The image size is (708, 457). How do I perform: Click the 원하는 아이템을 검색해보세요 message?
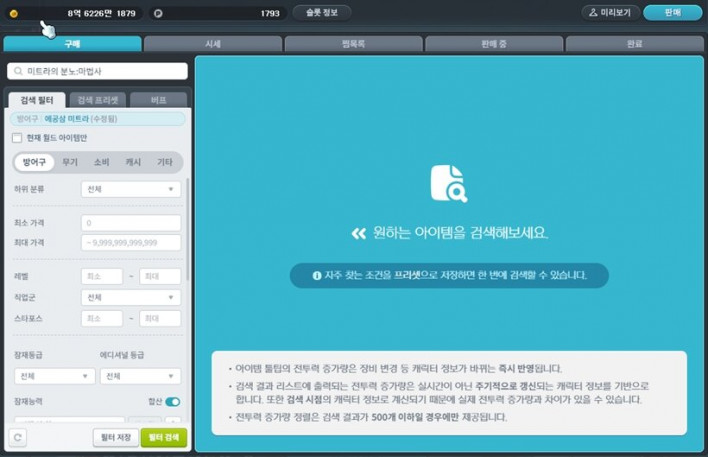[460, 233]
